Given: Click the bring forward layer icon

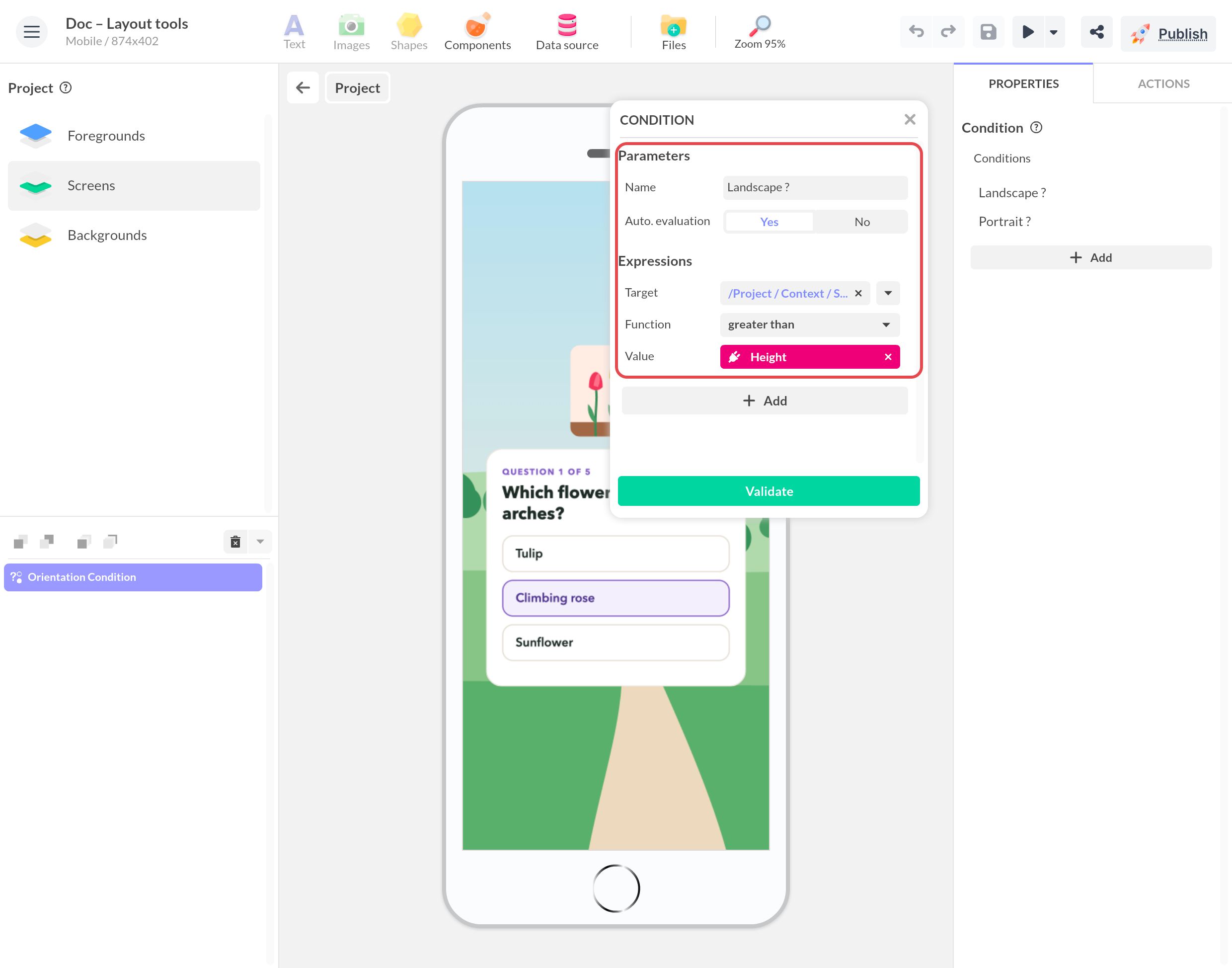Looking at the screenshot, I should pos(21,542).
